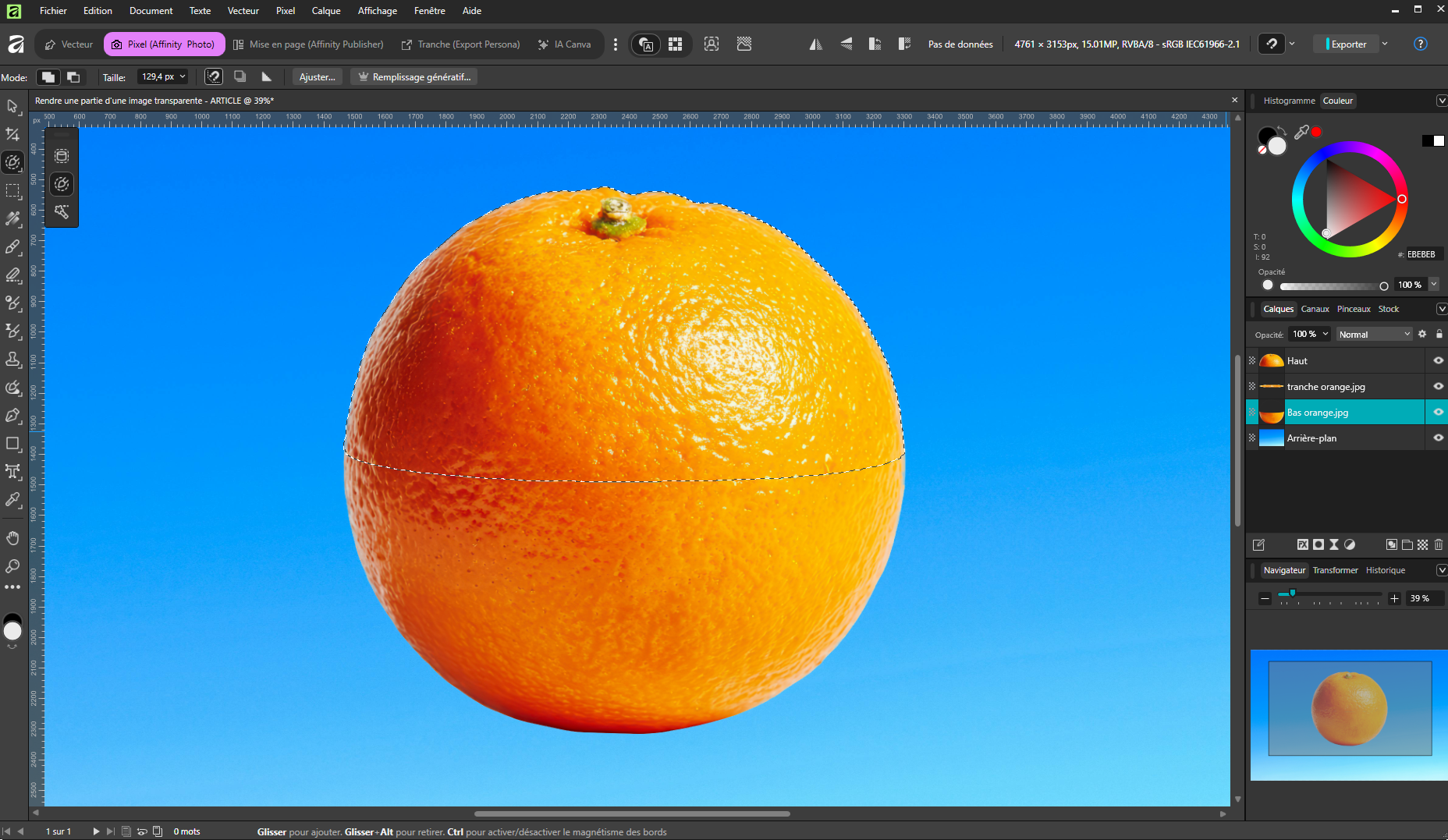The image size is (1448, 840).
Task: Select the Hand pan tool
Action: (12, 538)
